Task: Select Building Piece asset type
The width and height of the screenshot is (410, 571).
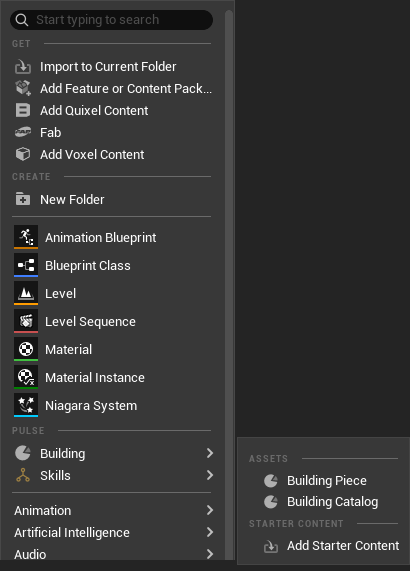Action: [323, 480]
